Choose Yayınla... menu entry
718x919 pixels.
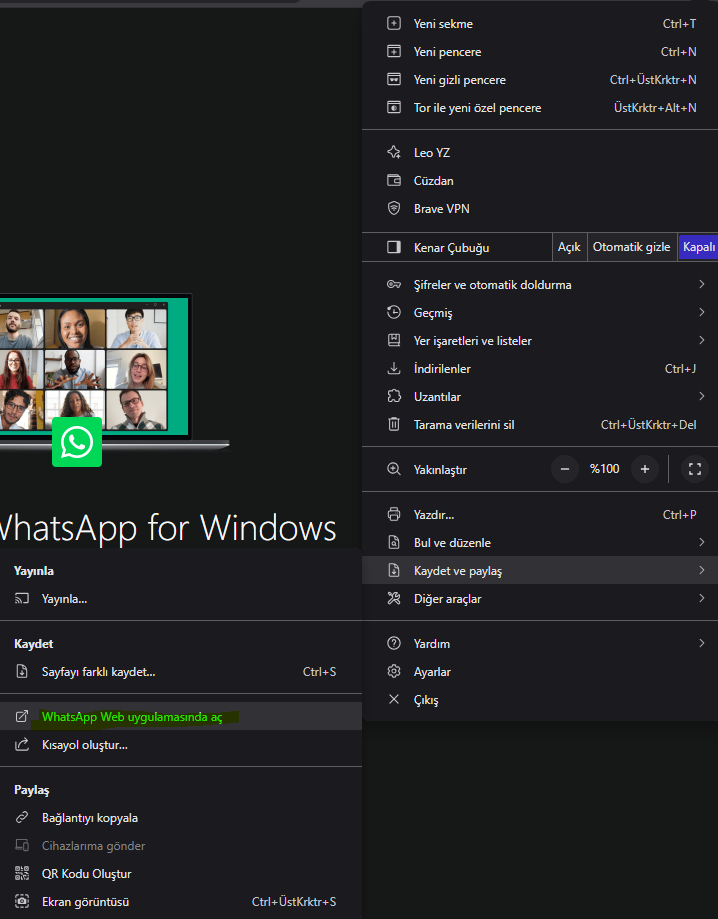pyautogui.click(x=181, y=598)
